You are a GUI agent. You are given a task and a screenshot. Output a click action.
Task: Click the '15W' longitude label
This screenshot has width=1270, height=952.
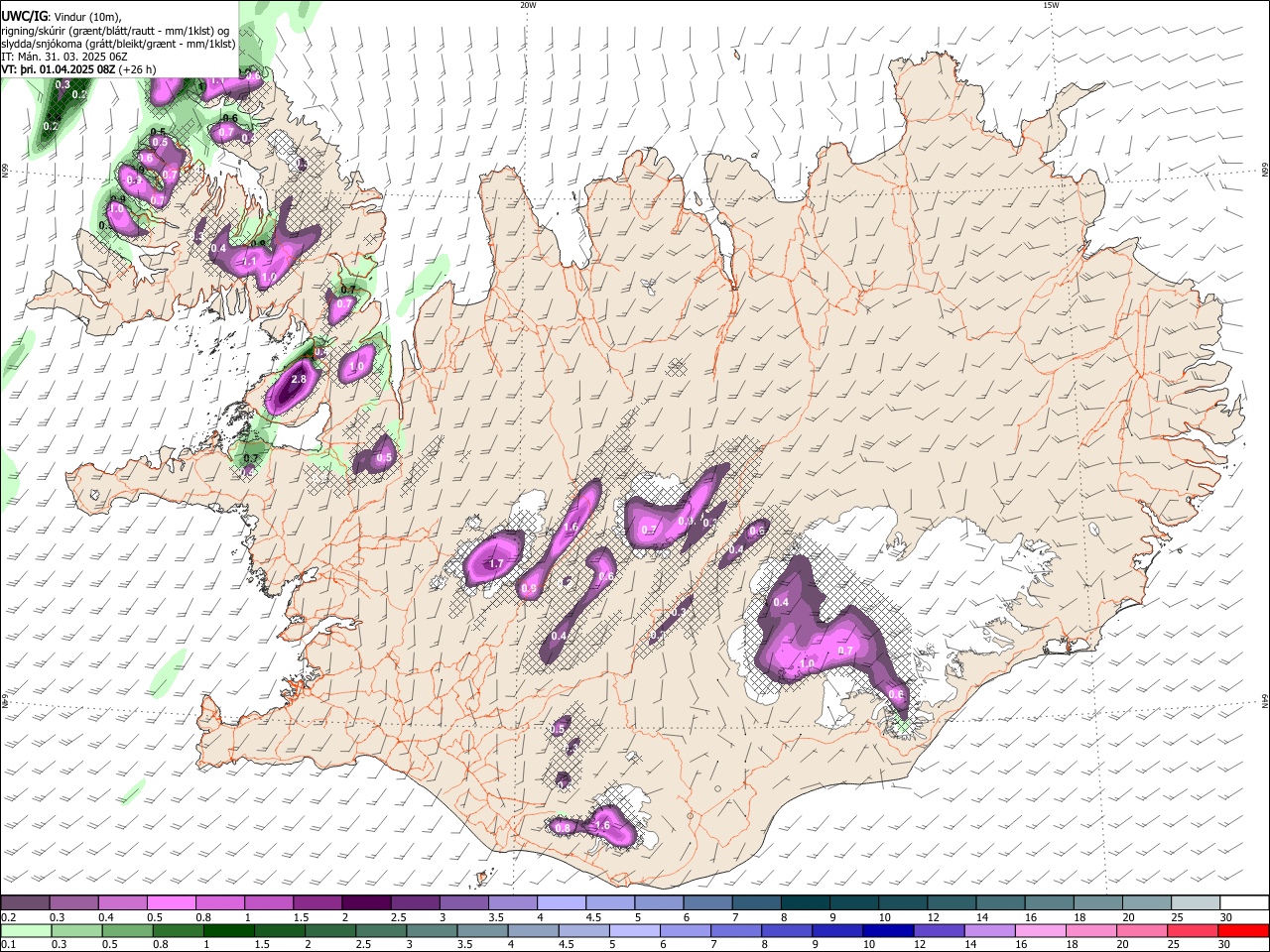click(x=1051, y=5)
